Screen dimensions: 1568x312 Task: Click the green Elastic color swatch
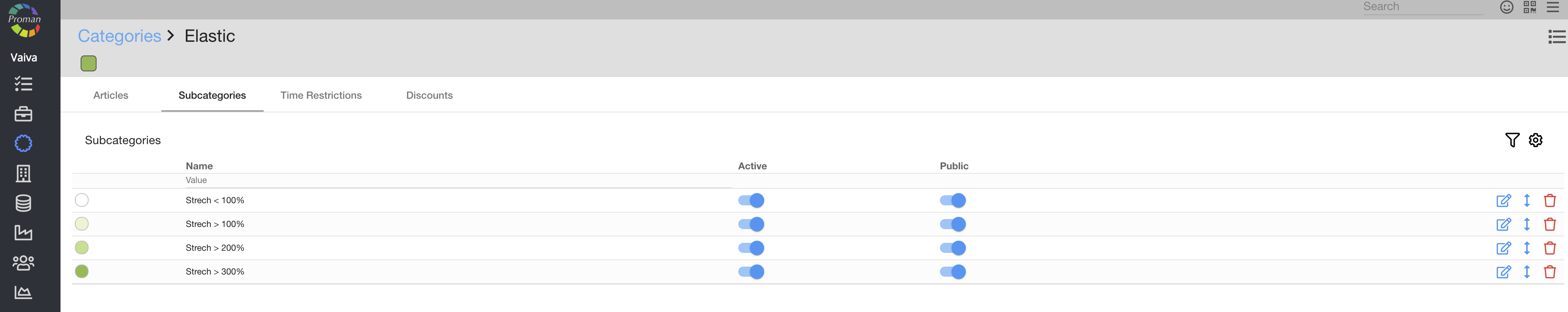click(x=88, y=63)
